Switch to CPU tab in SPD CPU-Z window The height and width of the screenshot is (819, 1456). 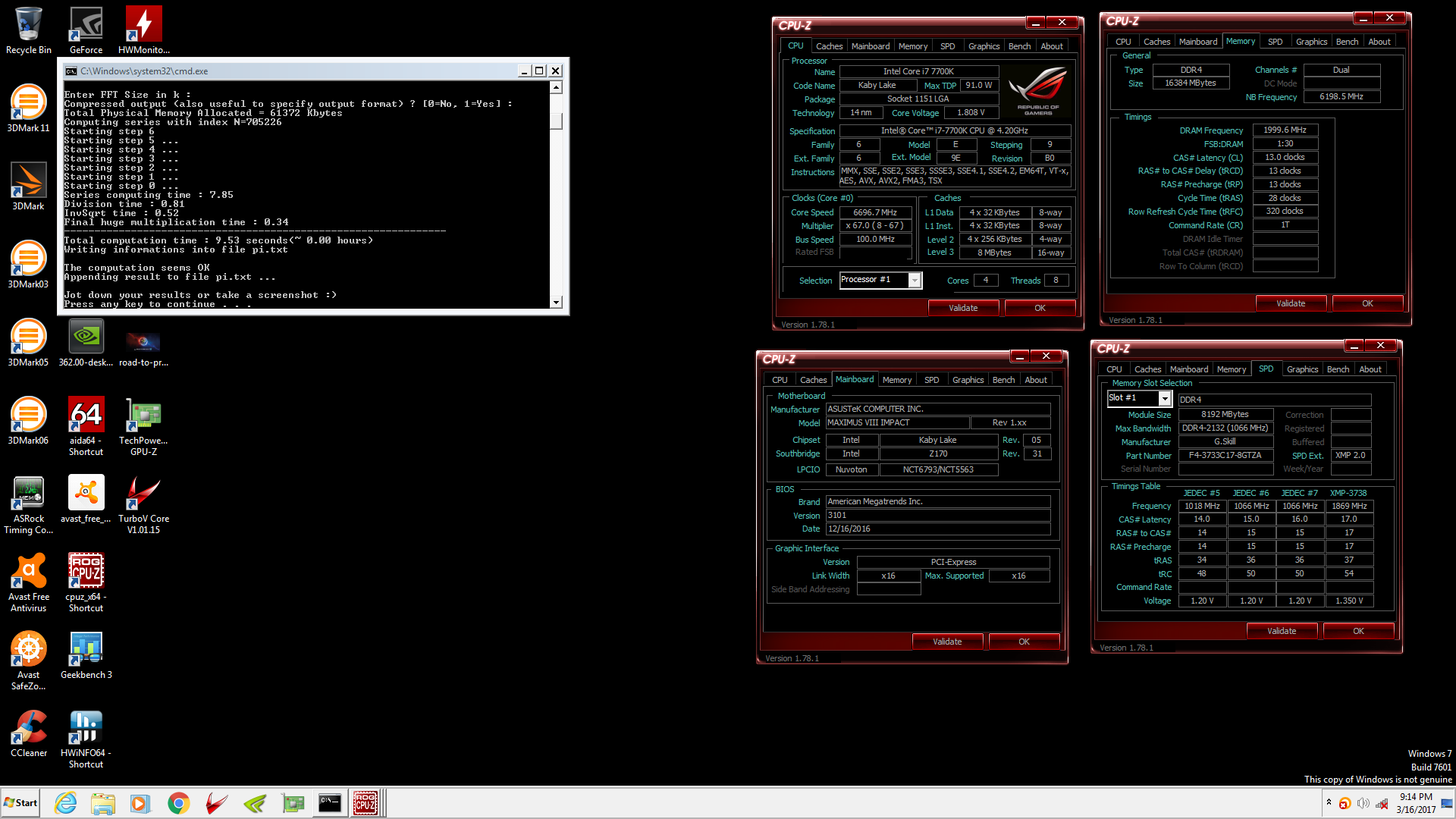[1114, 369]
